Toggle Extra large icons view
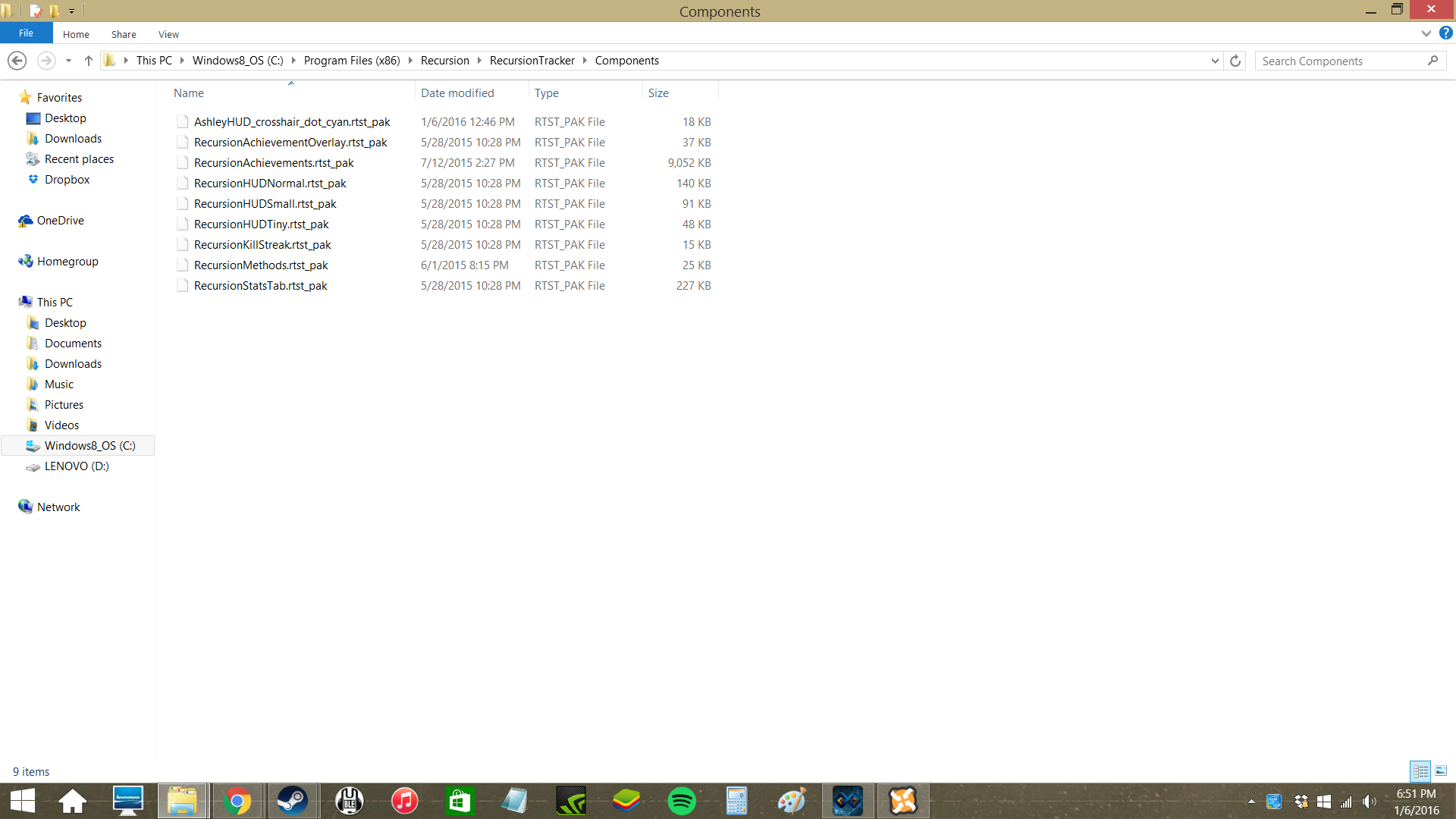1456x819 pixels. (x=1442, y=771)
